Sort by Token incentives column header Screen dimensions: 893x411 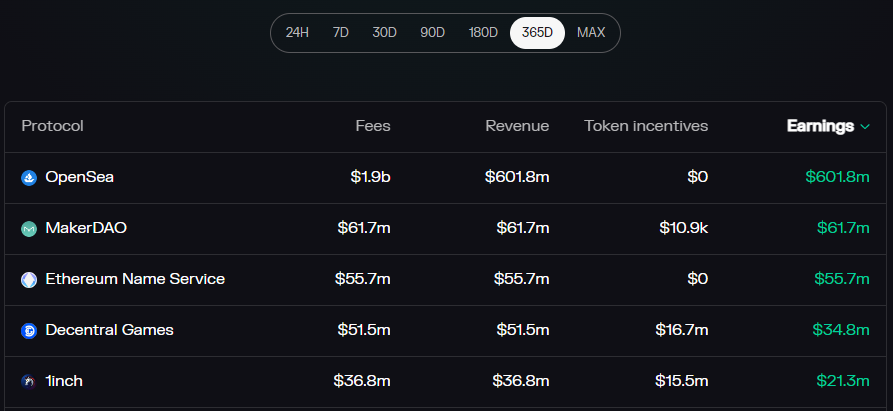pyautogui.click(x=646, y=126)
